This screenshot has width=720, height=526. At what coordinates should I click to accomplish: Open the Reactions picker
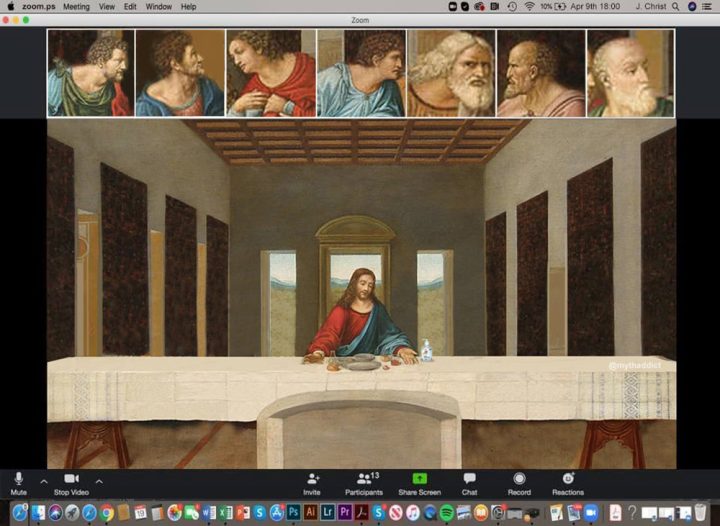568,478
